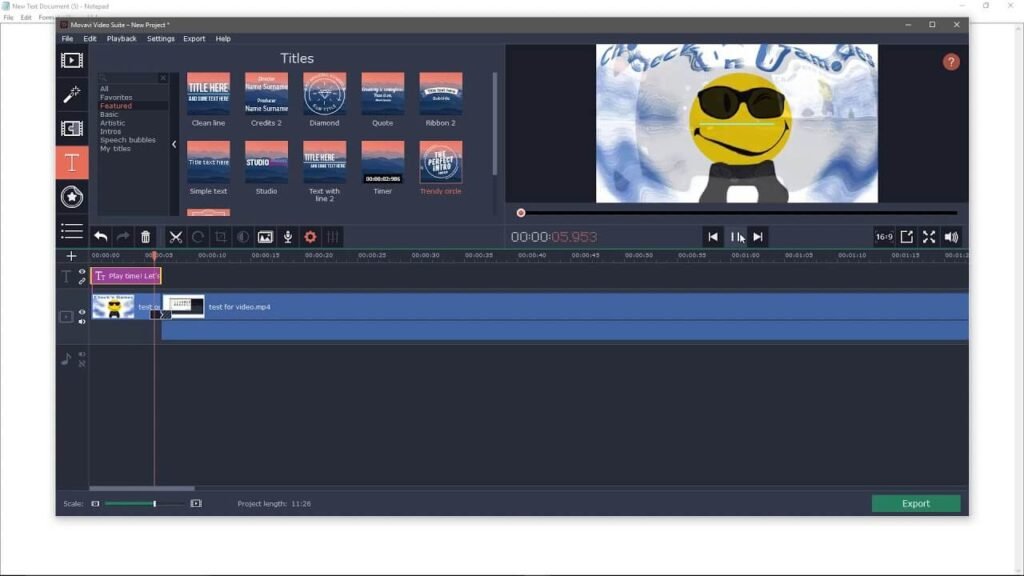Delete the selected clip with trash icon
1024x576 pixels.
coord(146,237)
